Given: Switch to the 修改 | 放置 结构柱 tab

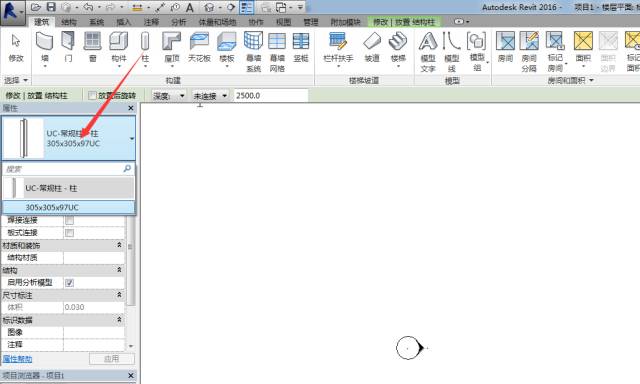Looking at the screenshot, I should coord(404,22).
